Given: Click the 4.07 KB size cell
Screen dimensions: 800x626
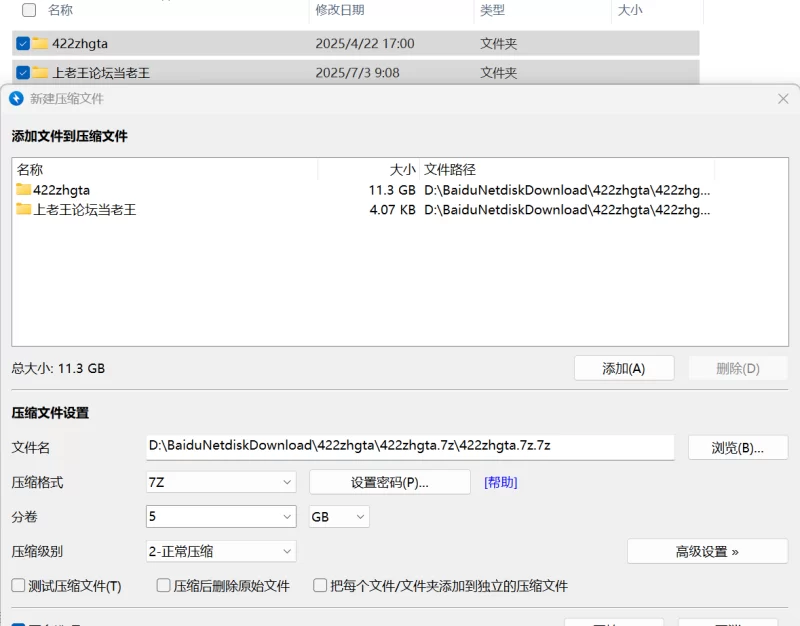Looking at the screenshot, I should [392, 209].
